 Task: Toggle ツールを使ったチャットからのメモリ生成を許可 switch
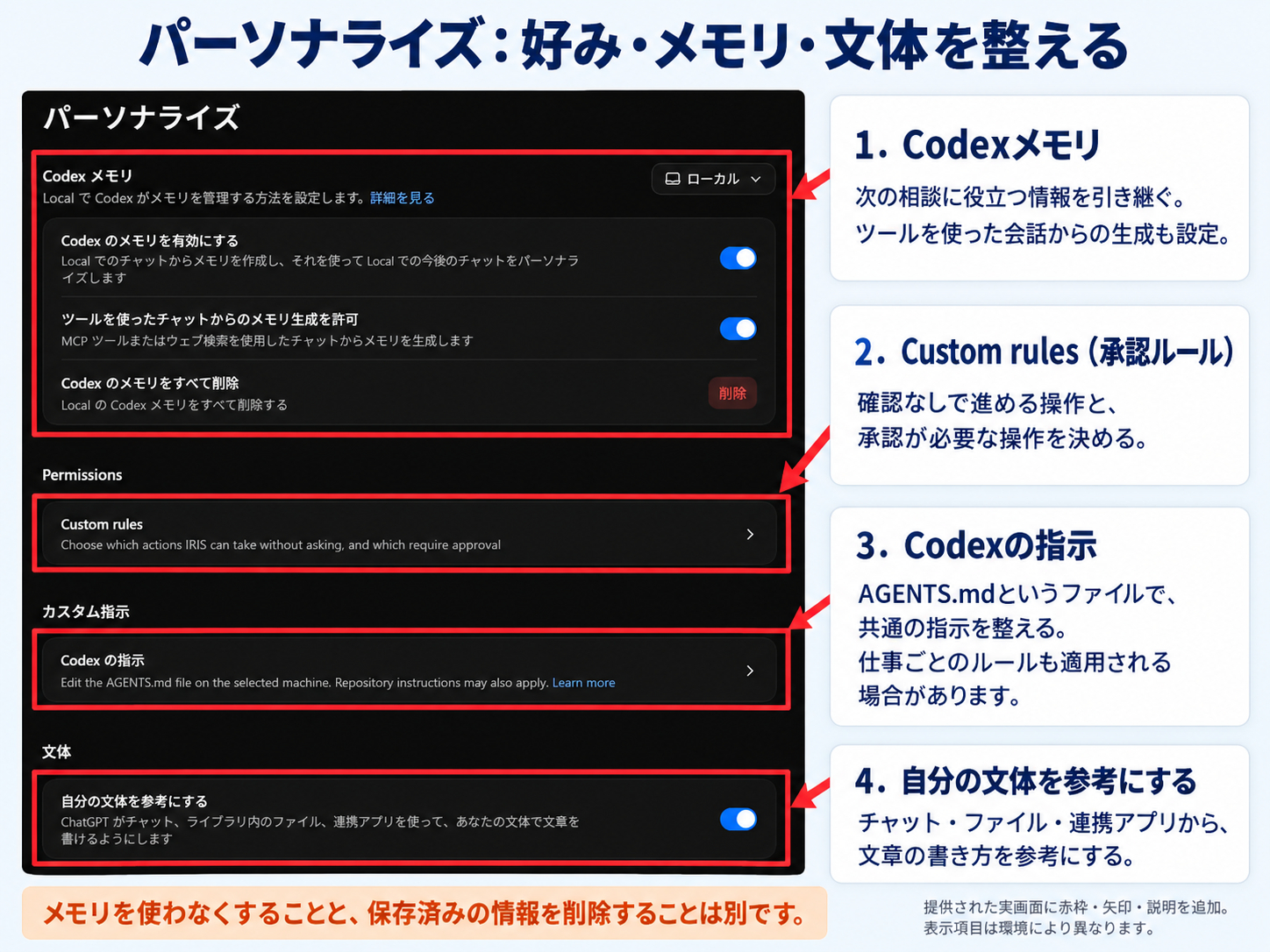click(x=738, y=328)
